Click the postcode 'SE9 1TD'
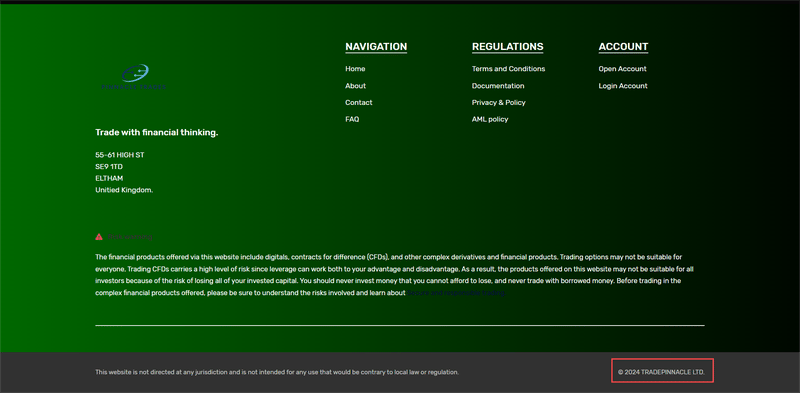The image size is (800, 393). [x=109, y=166]
